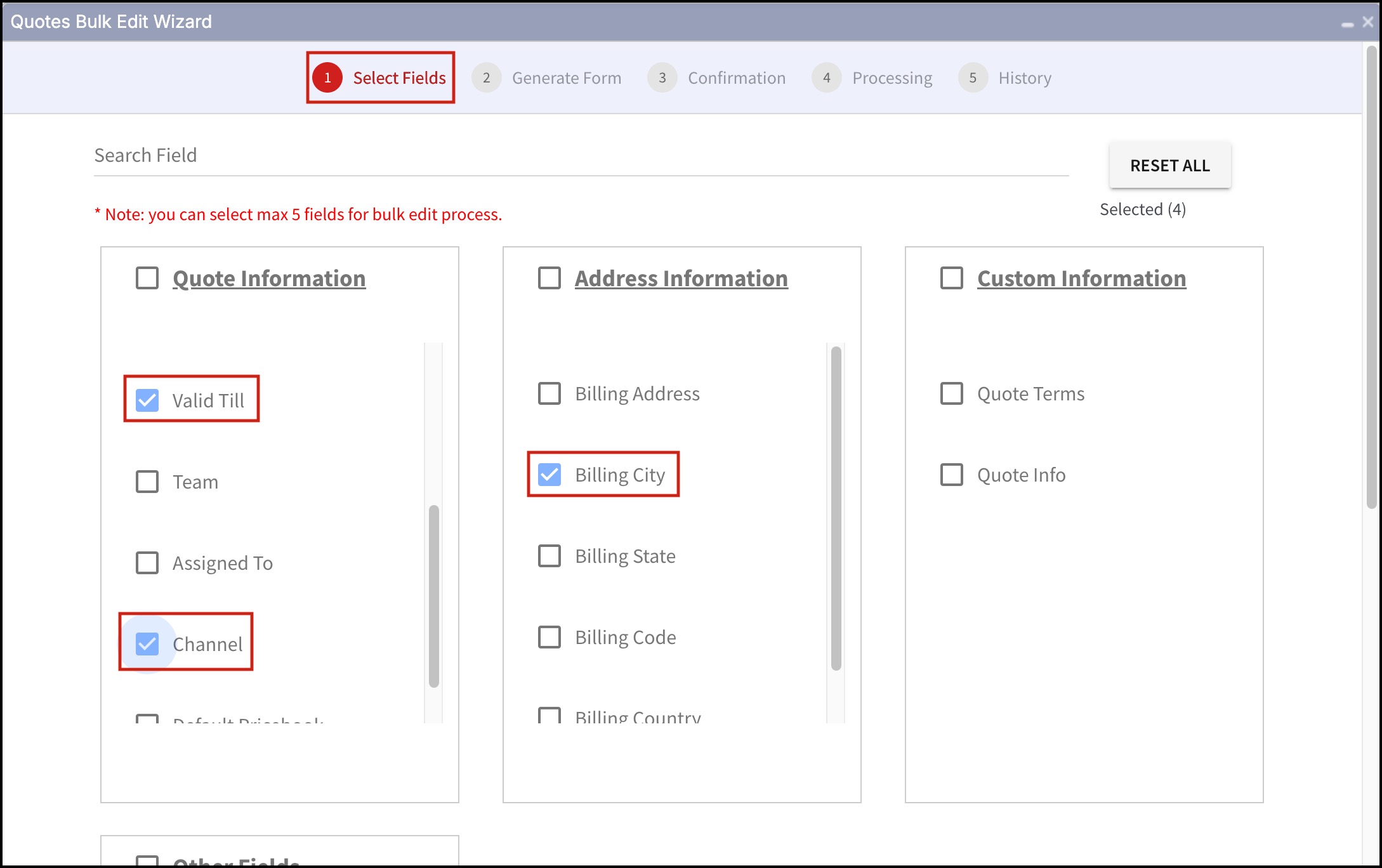
Task: Minimize the Quotes Bulk Edit Wizard
Action: tap(1347, 23)
